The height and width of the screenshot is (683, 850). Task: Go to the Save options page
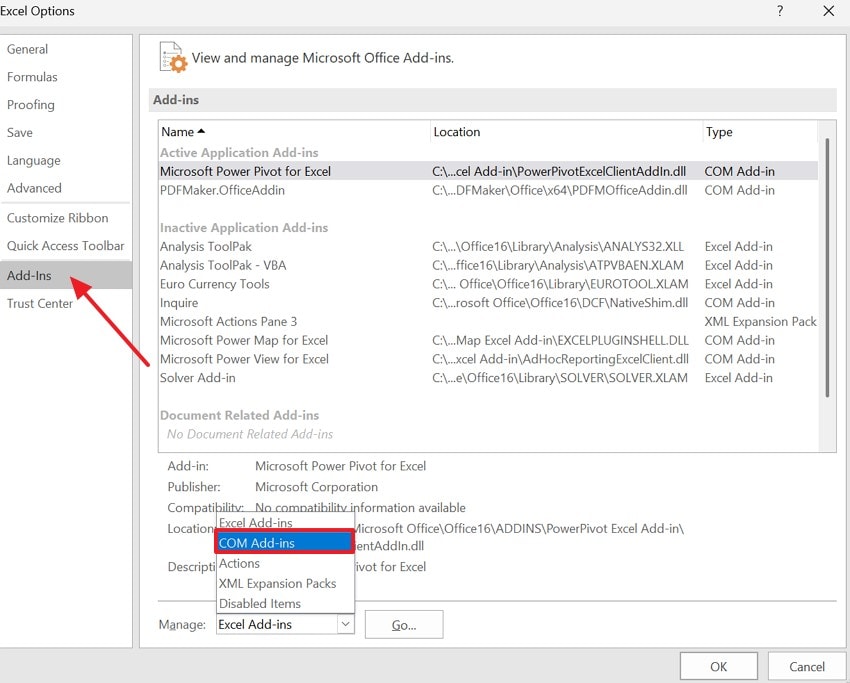21,132
